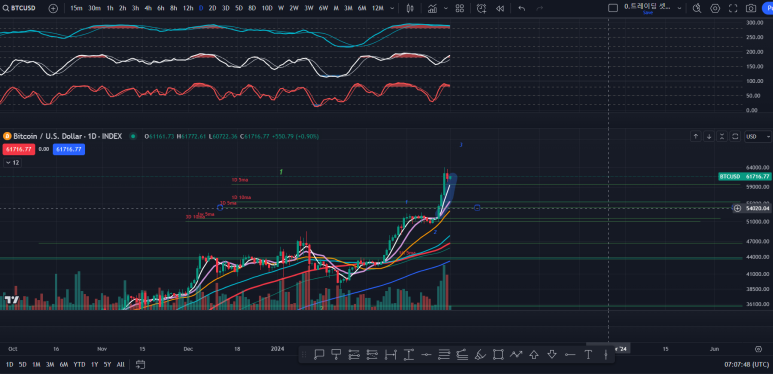Open the quick search magnifier icon
This screenshot has height=374, width=773.
pyautogui.click(x=697, y=8)
